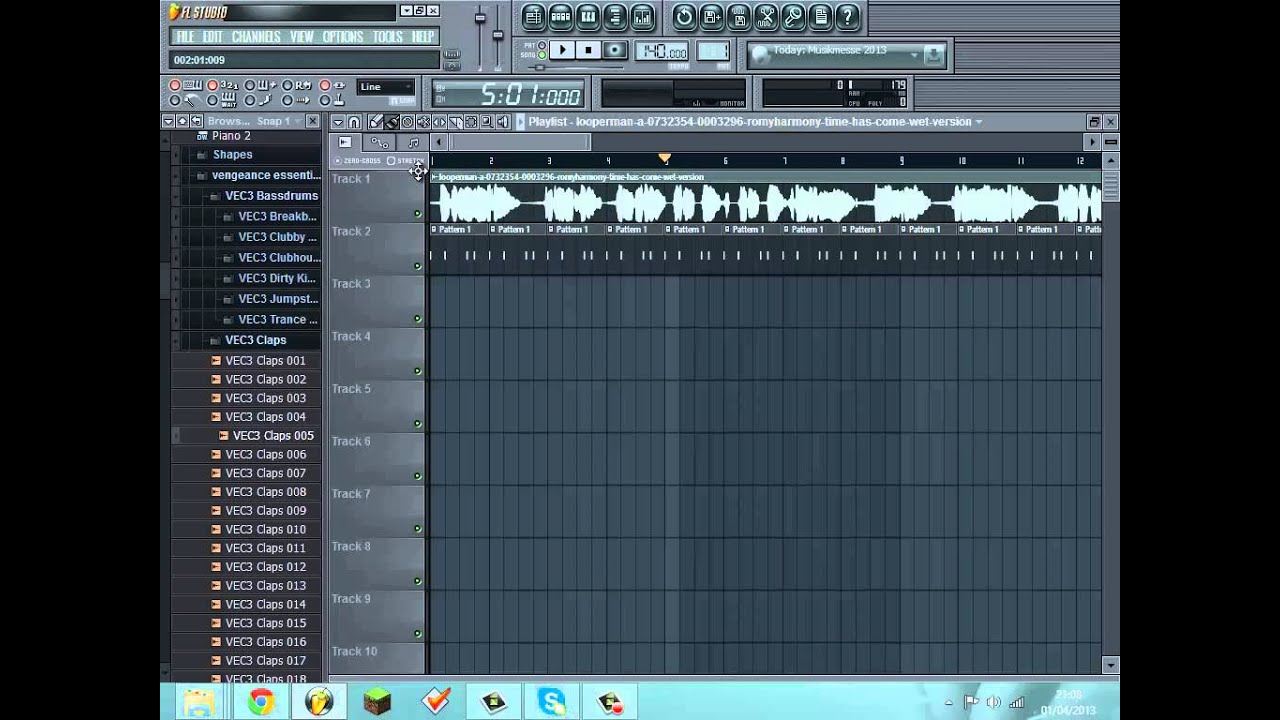1280x720 pixels.
Task: Select the Draw pencil tool in Playlist
Action: tap(376, 122)
